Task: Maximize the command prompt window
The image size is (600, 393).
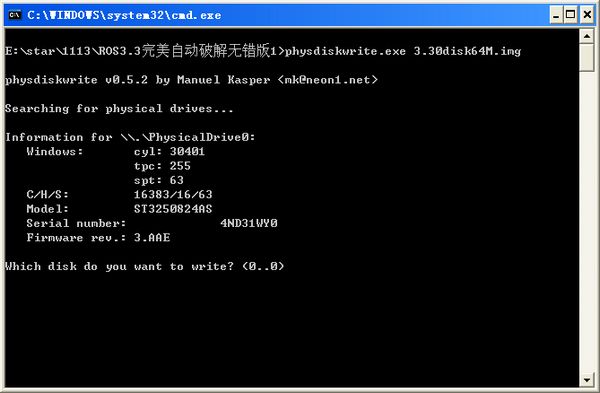Action: point(571,15)
